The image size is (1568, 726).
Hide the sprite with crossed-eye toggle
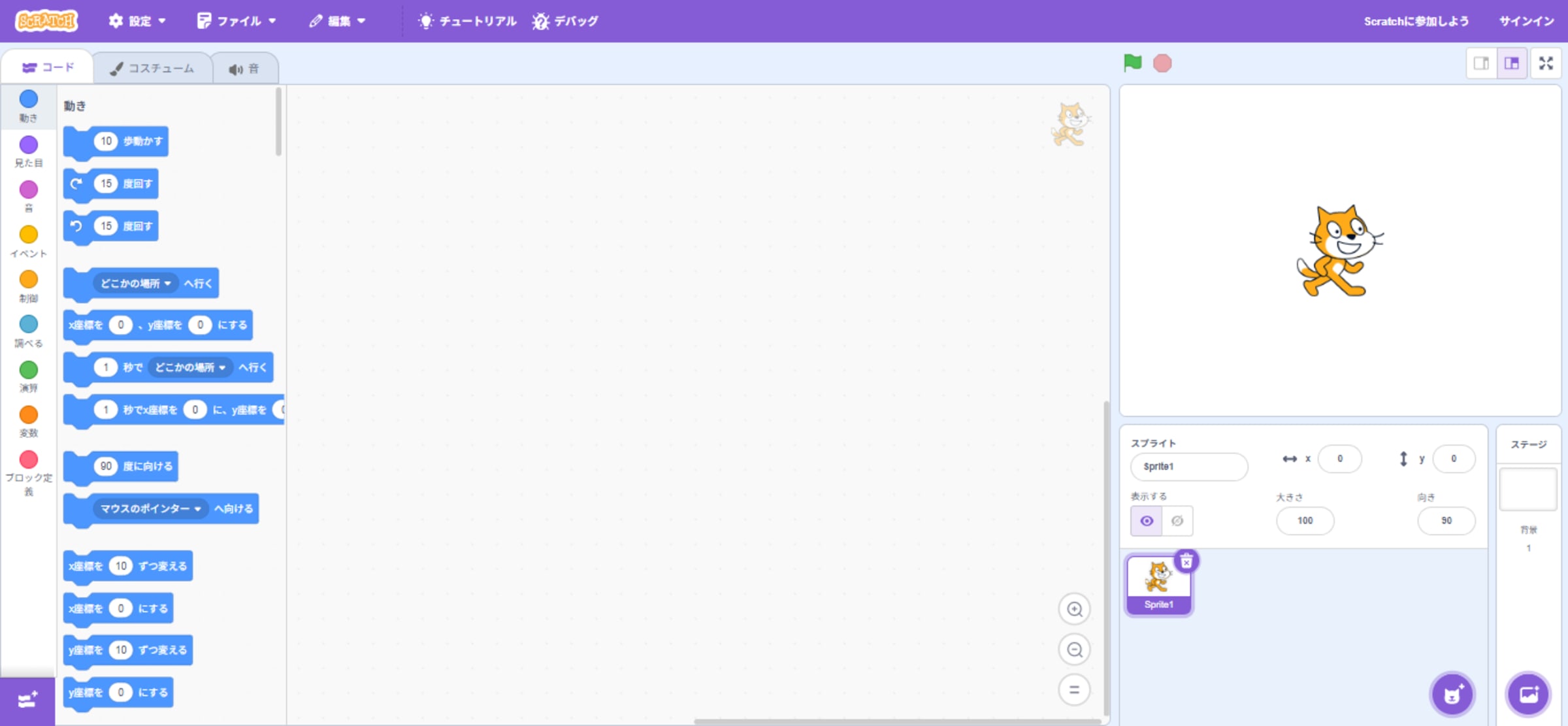(1177, 521)
